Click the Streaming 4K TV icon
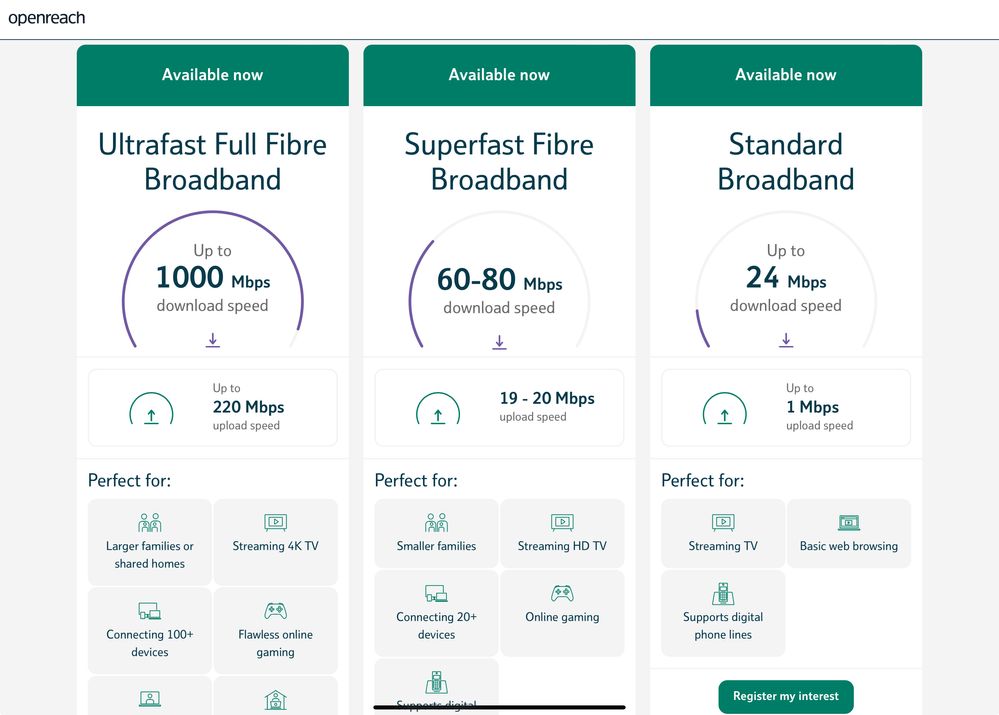 (275, 522)
